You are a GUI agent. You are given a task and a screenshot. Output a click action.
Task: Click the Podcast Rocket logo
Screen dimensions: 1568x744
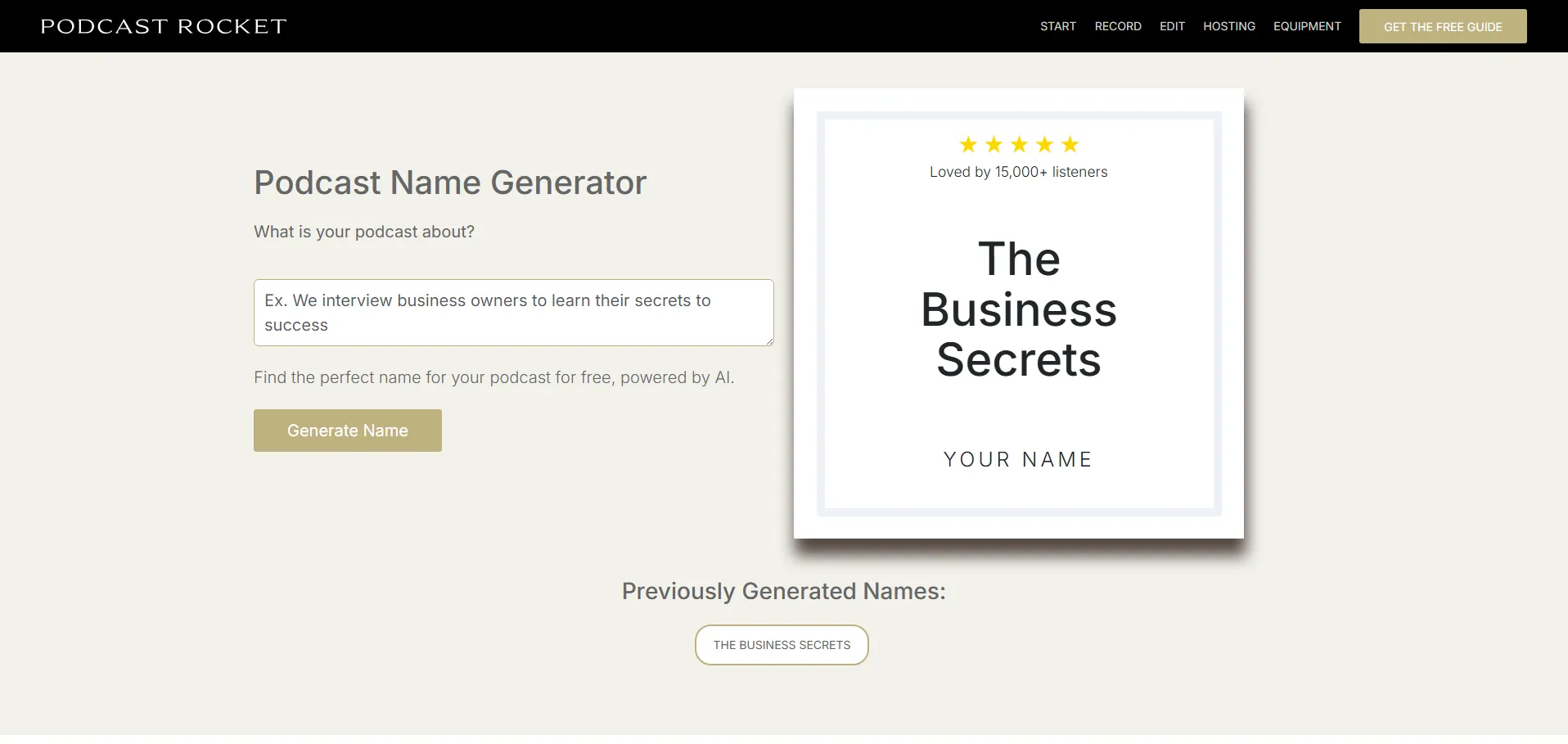coord(164,26)
